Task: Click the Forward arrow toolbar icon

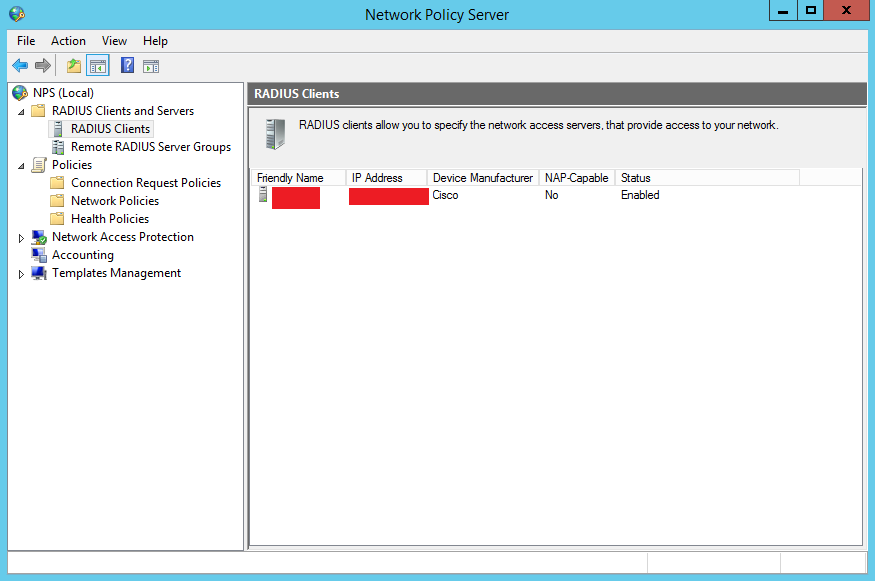Action: [43, 66]
